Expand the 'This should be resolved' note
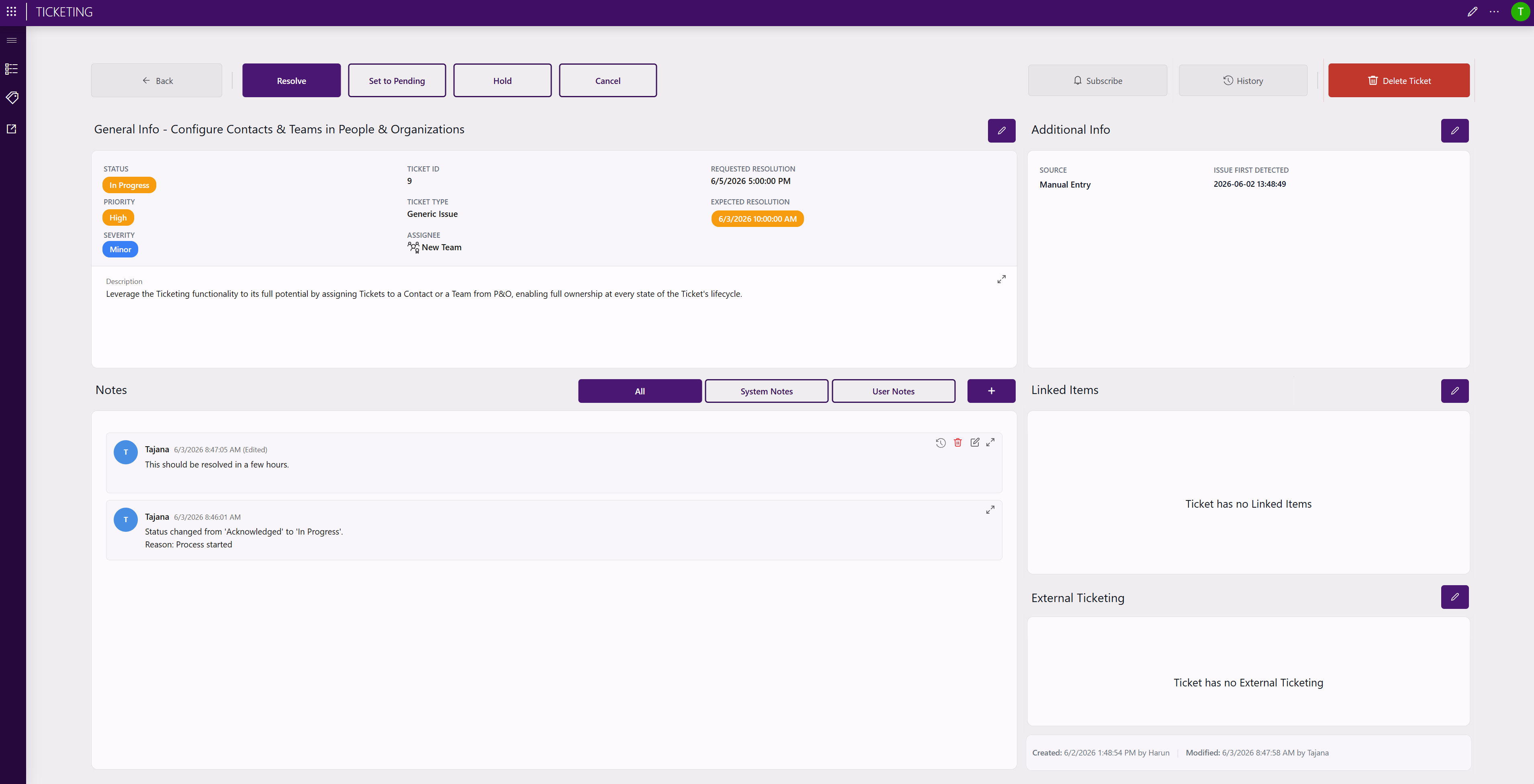The image size is (1534, 784). pyautogui.click(x=990, y=442)
